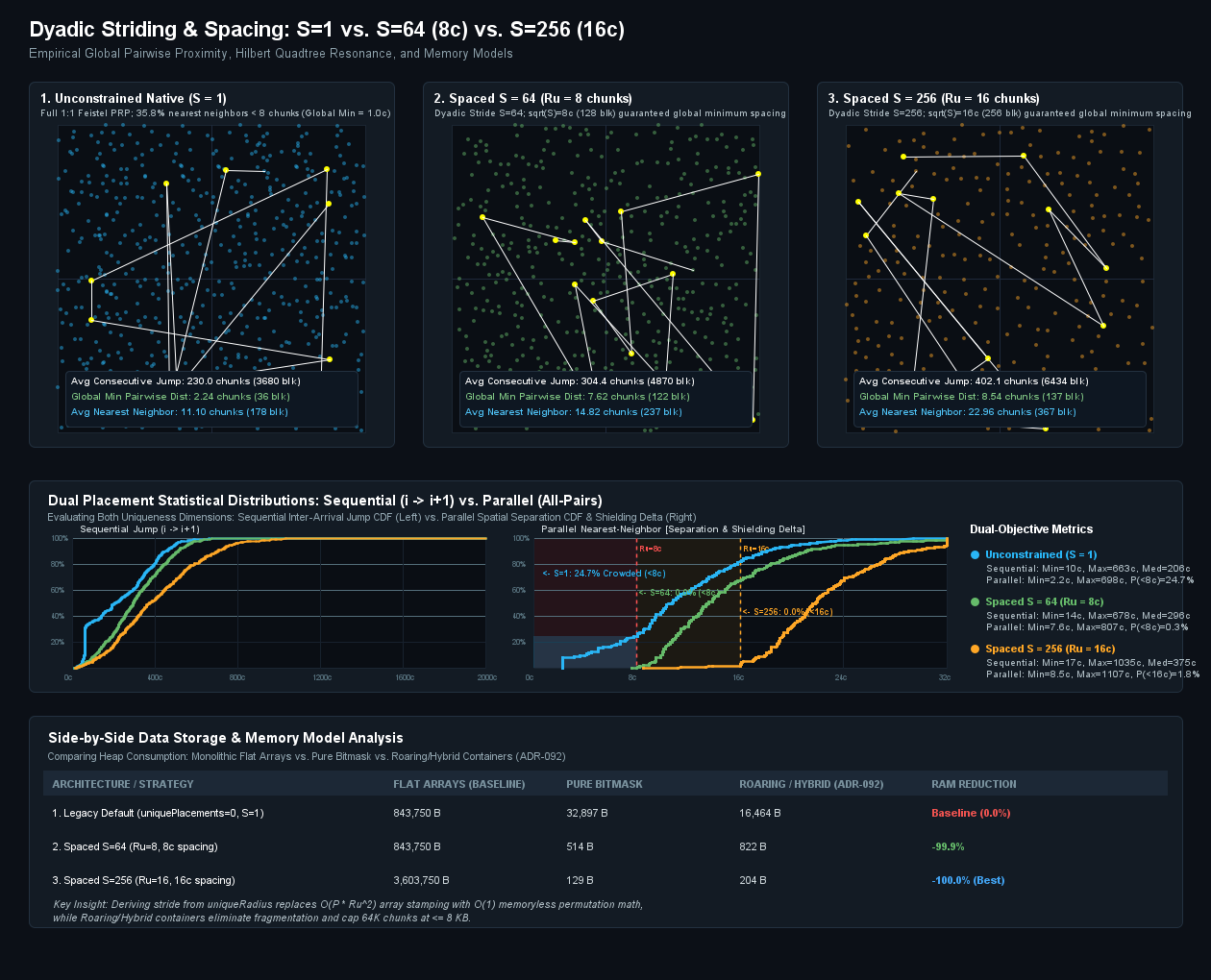Click the '1. Legacy Default' table row label

[x=158, y=813]
